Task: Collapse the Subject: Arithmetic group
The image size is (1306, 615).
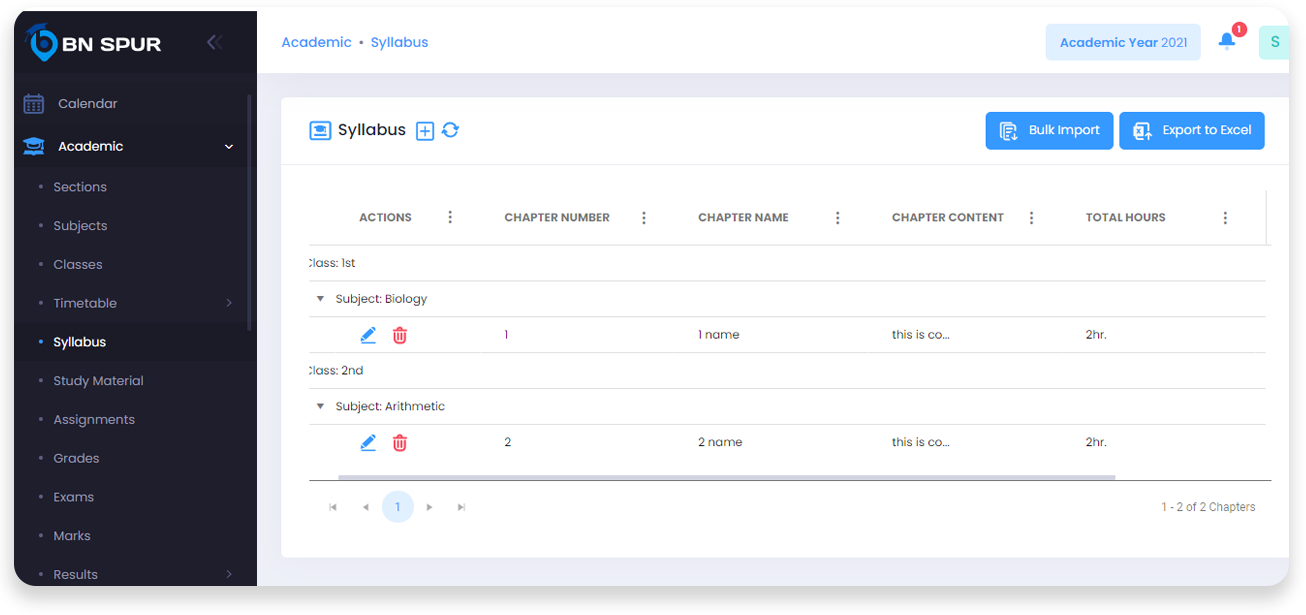Action: coord(321,406)
